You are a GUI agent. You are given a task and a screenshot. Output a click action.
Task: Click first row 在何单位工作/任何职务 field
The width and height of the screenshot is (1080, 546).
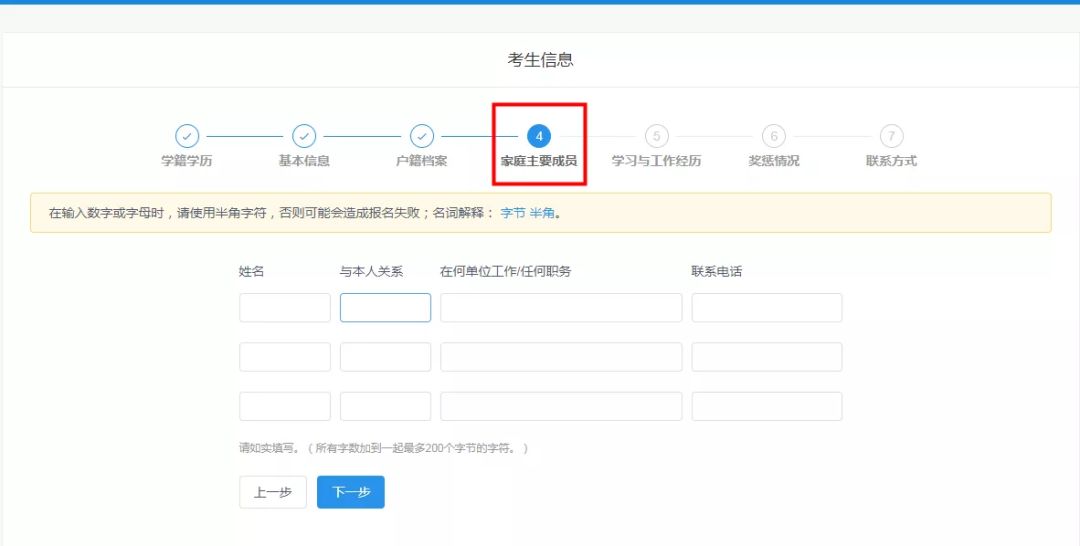pos(561,308)
